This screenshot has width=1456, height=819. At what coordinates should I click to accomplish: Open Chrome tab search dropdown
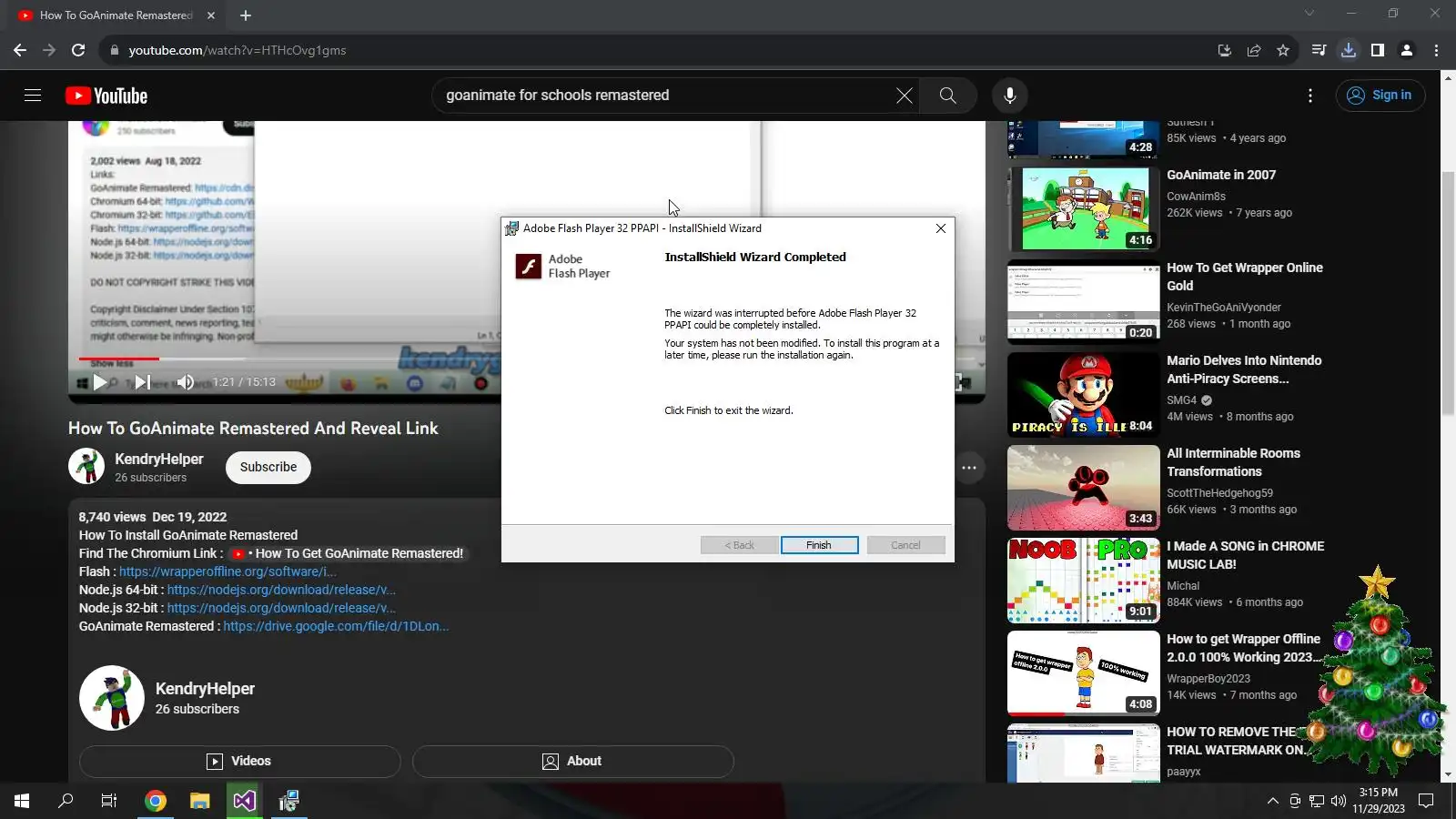(x=1309, y=14)
